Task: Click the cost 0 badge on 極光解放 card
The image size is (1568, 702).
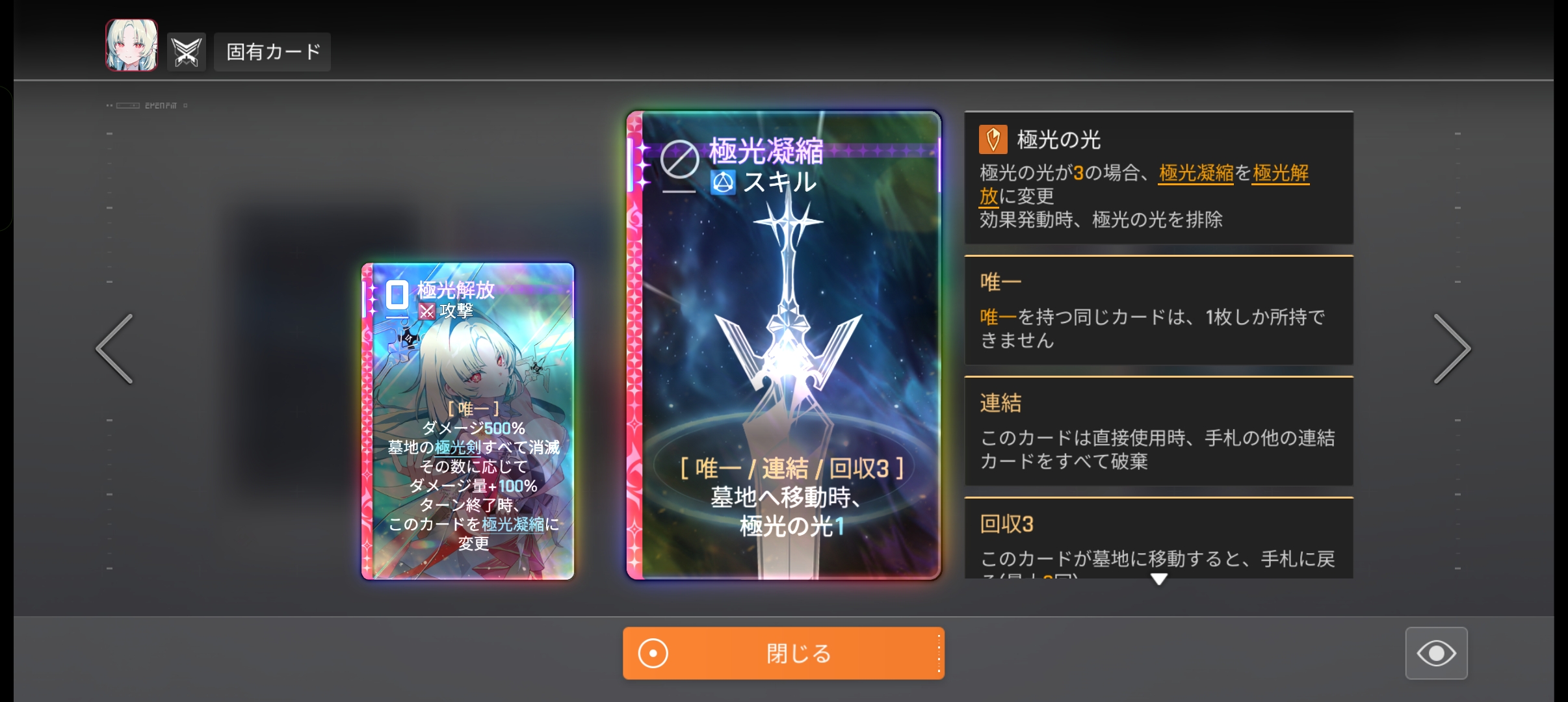Action: click(397, 296)
